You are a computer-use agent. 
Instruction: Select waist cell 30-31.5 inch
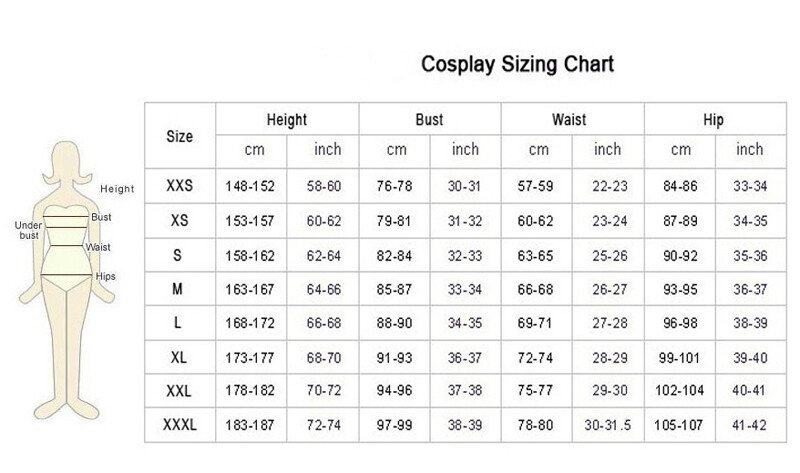(x=608, y=425)
